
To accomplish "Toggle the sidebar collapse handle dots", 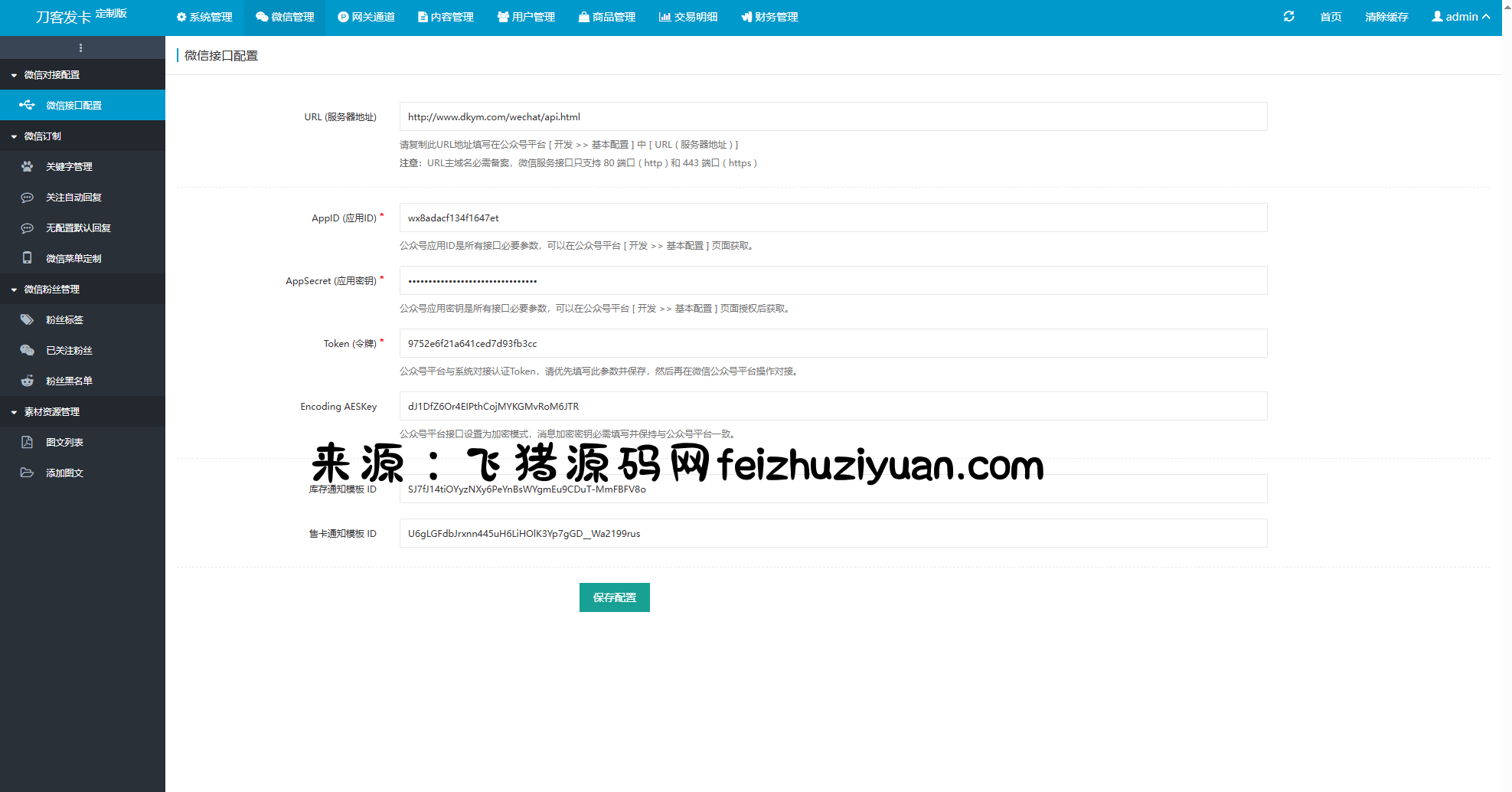I will pos(80,47).
